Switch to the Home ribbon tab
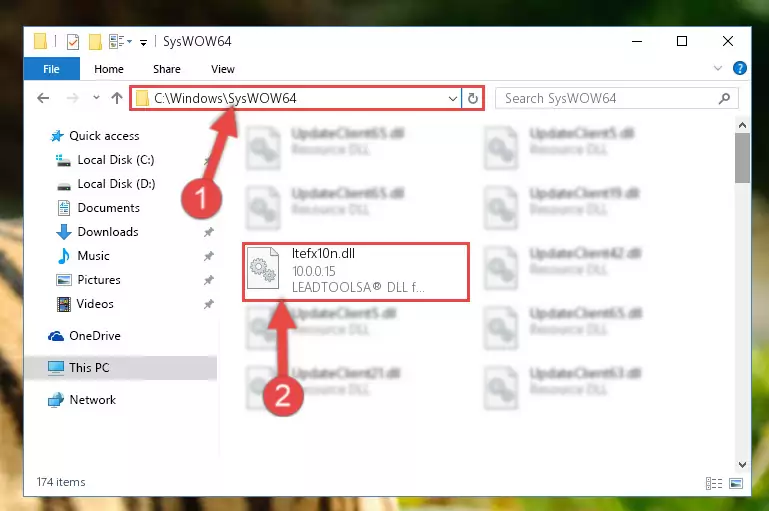Viewport: 769px width, 511px height. tap(109, 69)
